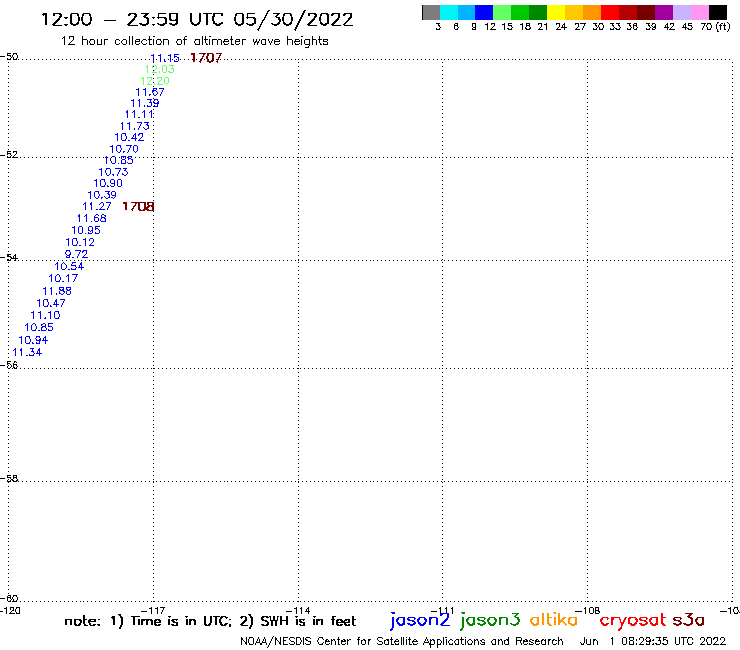Click the wave height value 10.47
The image size is (740, 650).
click(x=51, y=303)
